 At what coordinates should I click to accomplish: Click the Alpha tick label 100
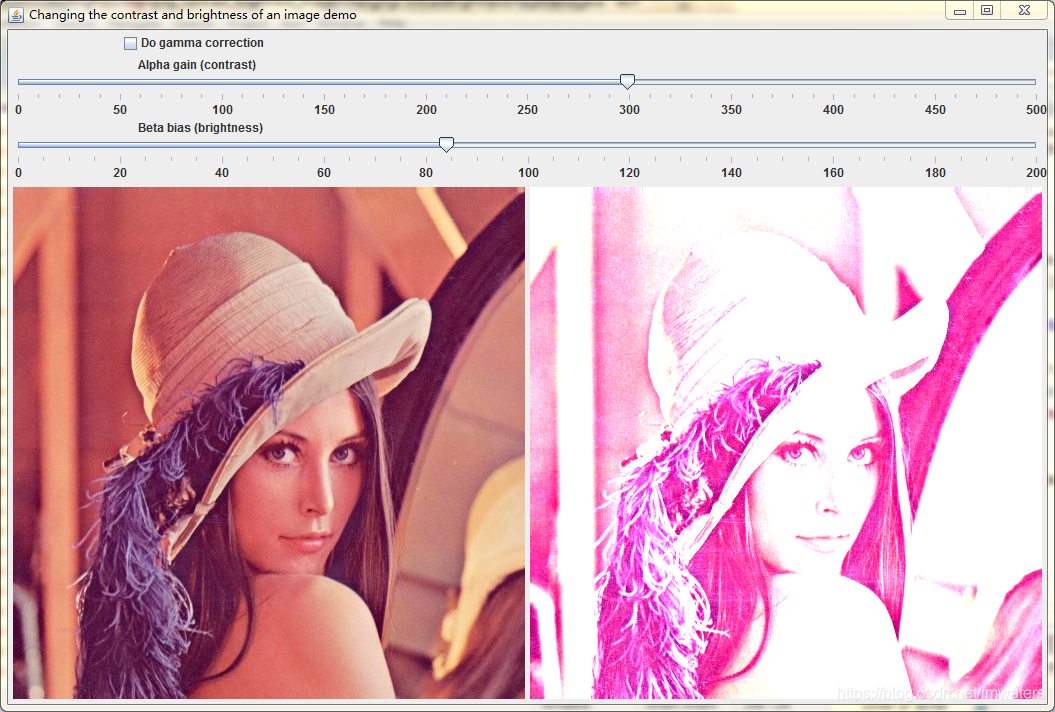pos(222,110)
